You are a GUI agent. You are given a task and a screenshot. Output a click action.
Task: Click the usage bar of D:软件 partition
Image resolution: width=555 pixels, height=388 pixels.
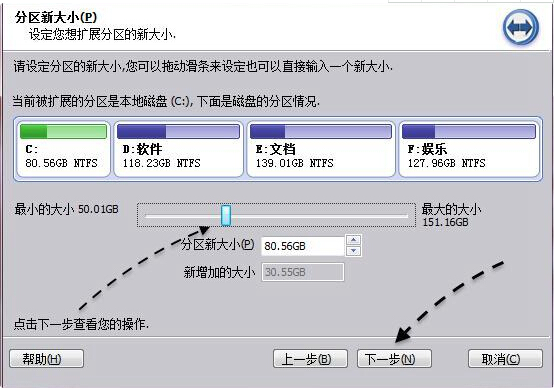tap(178, 131)
